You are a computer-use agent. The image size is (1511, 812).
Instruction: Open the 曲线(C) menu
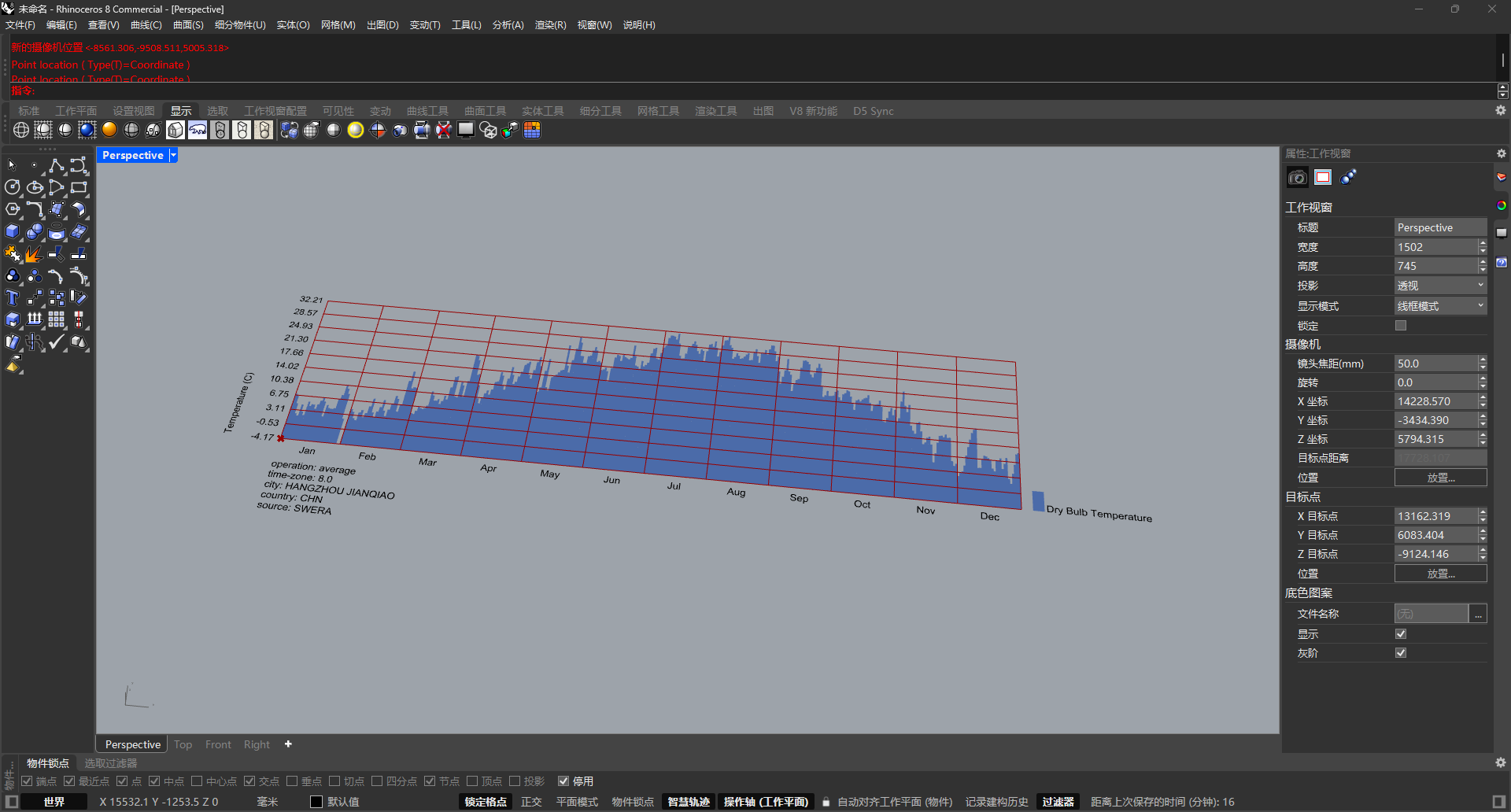(x=146, y=25)
